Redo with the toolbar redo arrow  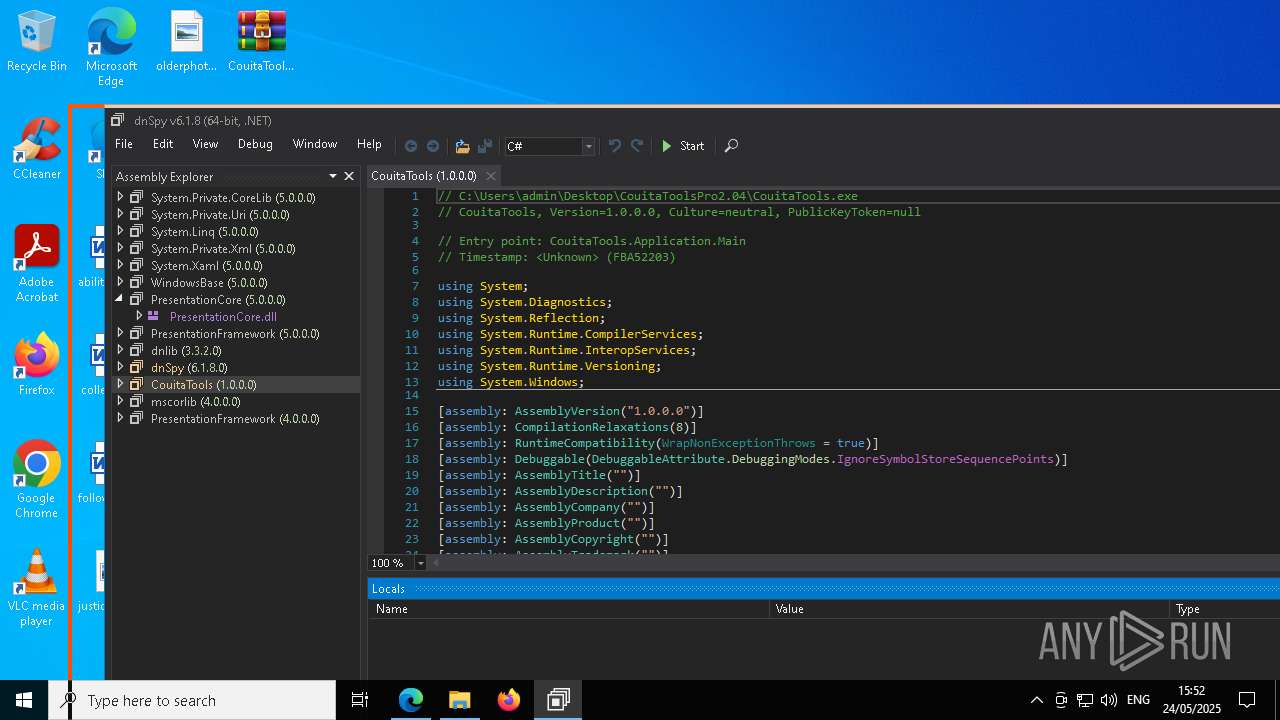click(637, 146)
